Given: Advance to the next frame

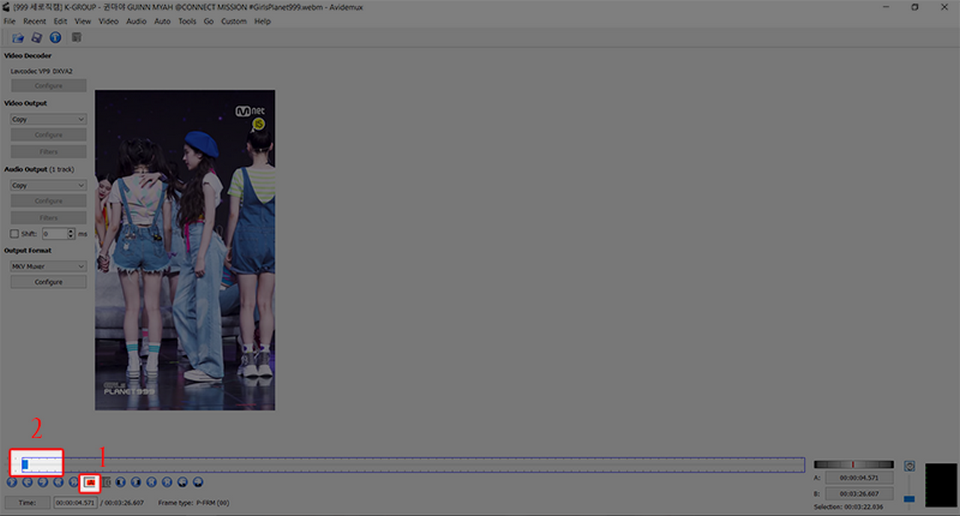Looking at the screenshot, I should click(42, 482).
